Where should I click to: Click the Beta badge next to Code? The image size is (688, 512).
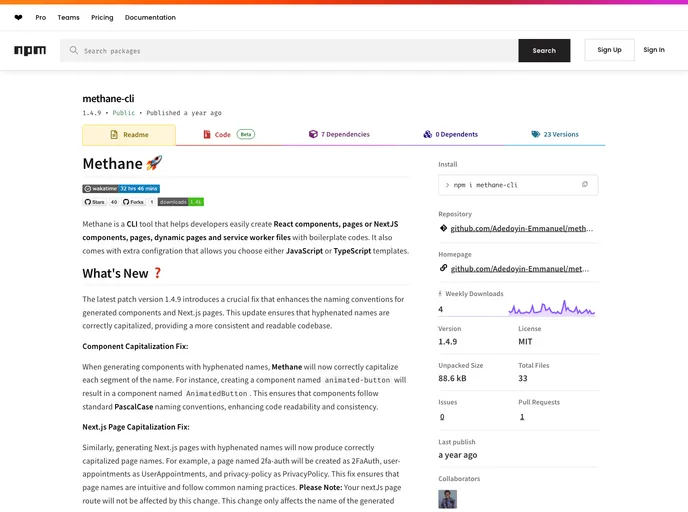coord(246,134)
